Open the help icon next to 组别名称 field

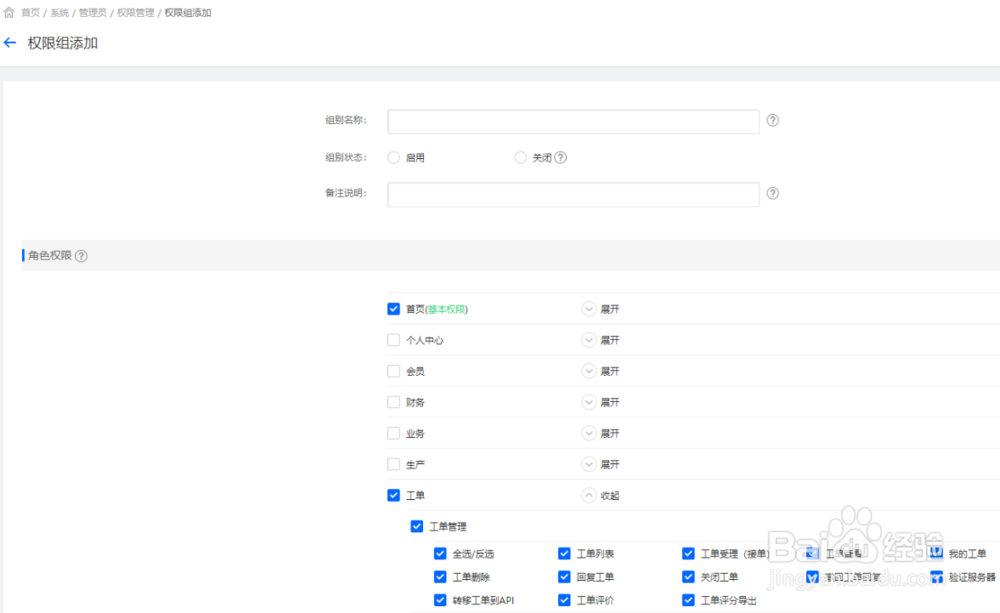[773, 120]
